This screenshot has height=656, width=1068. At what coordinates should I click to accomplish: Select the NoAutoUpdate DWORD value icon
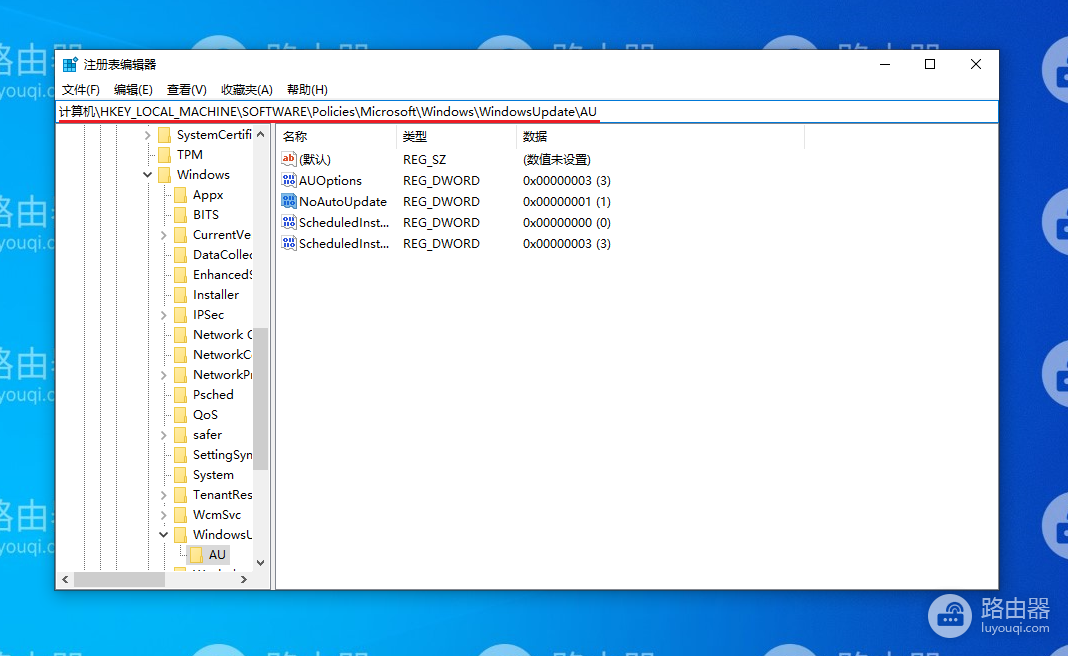(x=289, y=202)
